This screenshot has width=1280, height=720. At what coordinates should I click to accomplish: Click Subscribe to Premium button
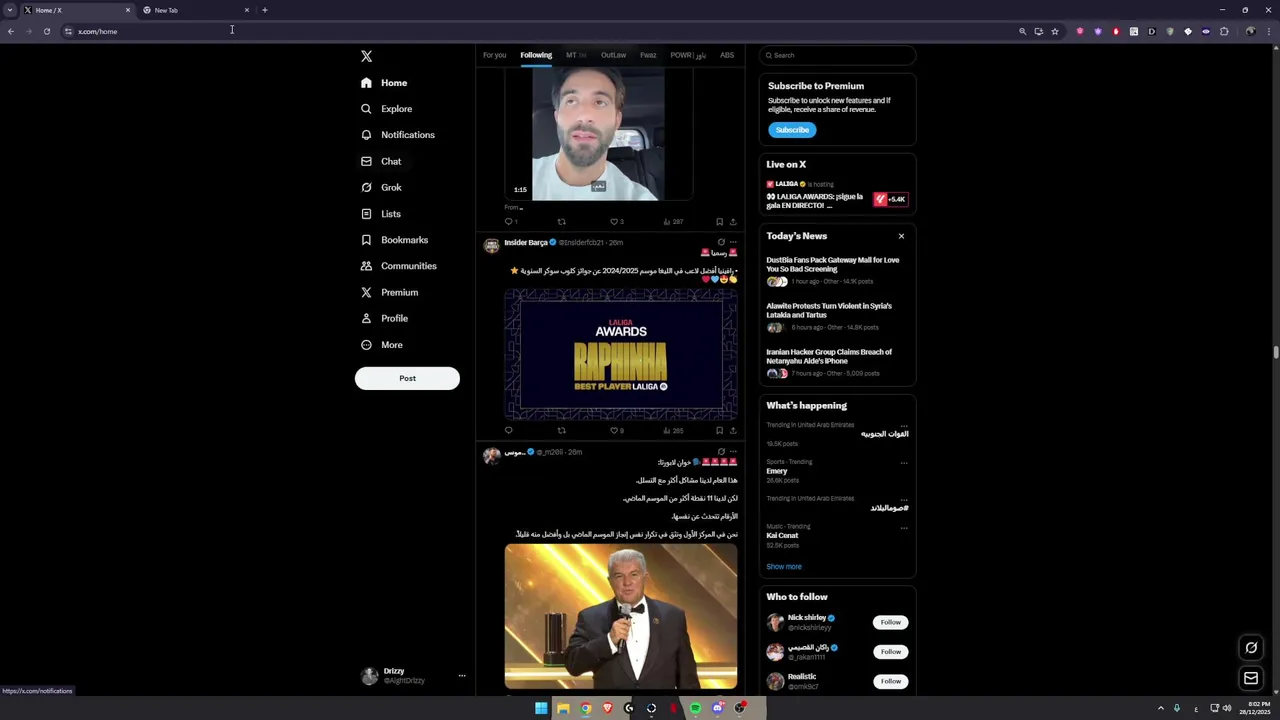792,130
